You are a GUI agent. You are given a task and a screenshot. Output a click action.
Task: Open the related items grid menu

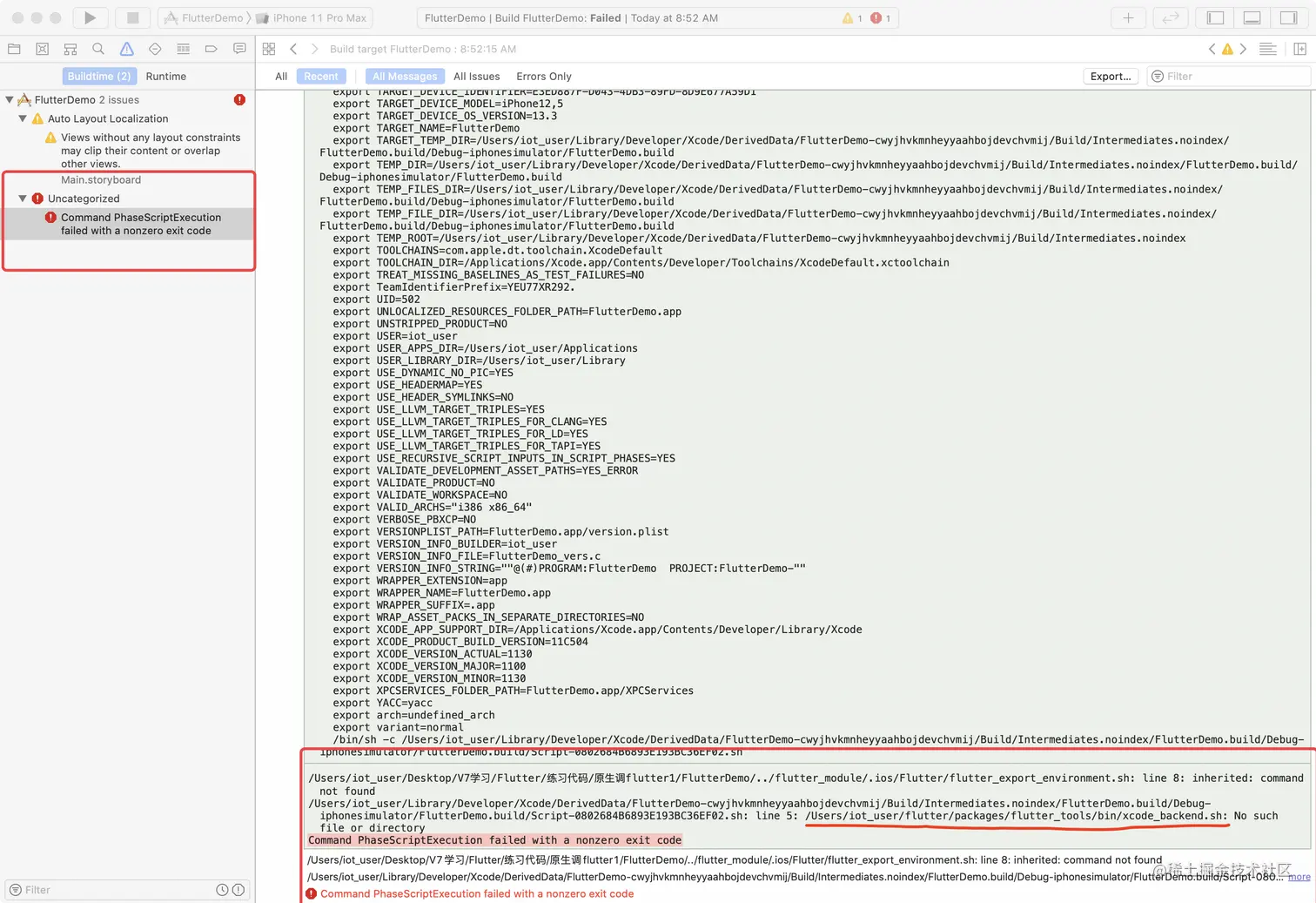pyautogui.click(x=269, y=49)
